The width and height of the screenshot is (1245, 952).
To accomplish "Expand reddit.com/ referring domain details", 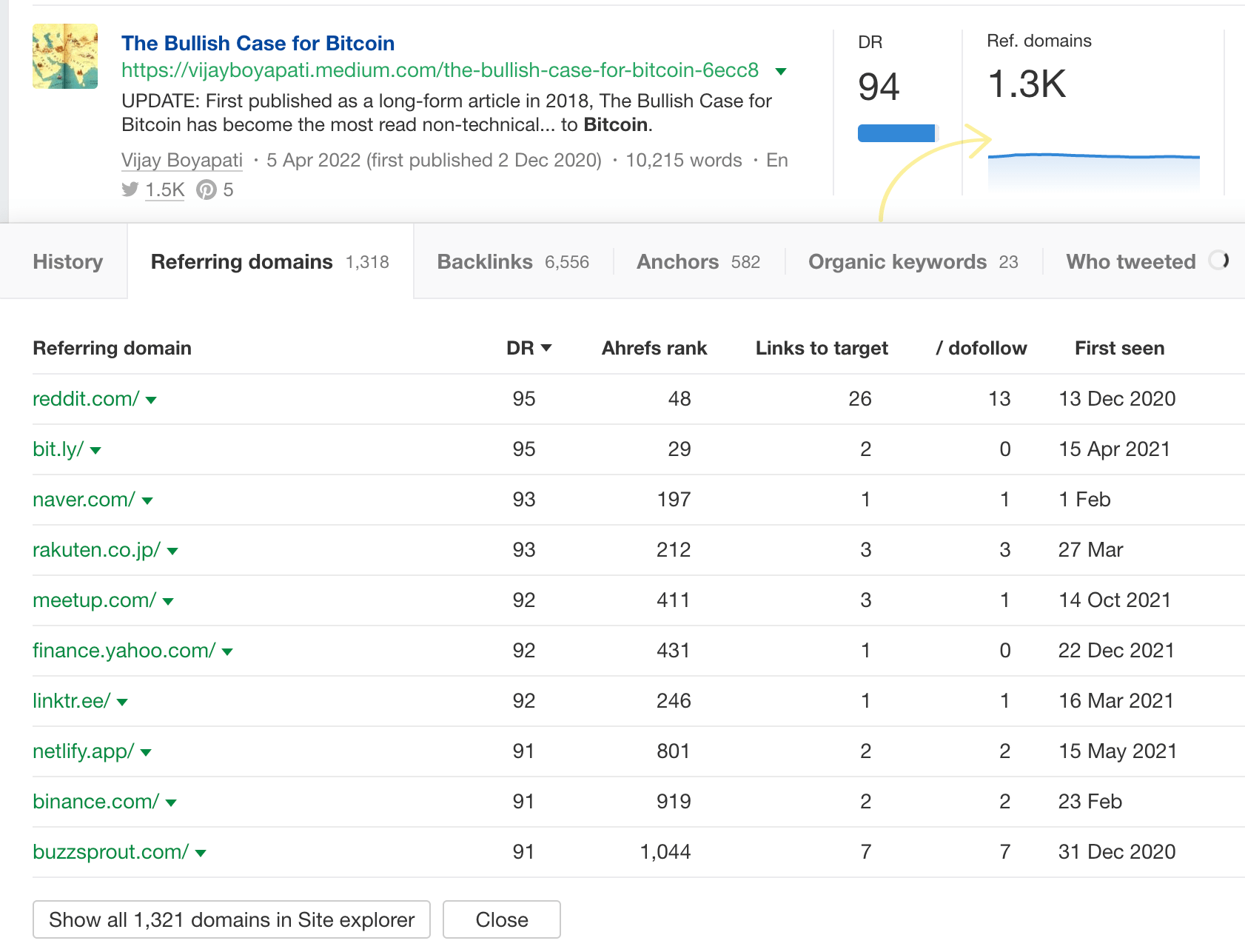I will pos(151,400).
